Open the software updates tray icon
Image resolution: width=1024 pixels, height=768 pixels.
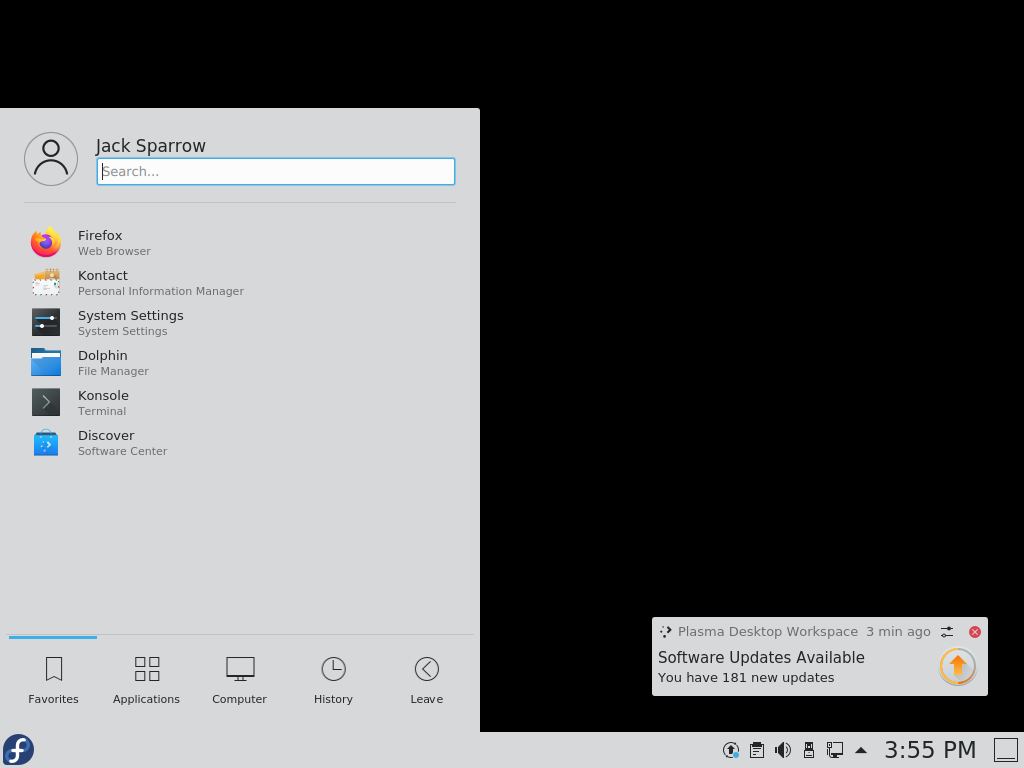click(x=731, y=750)
